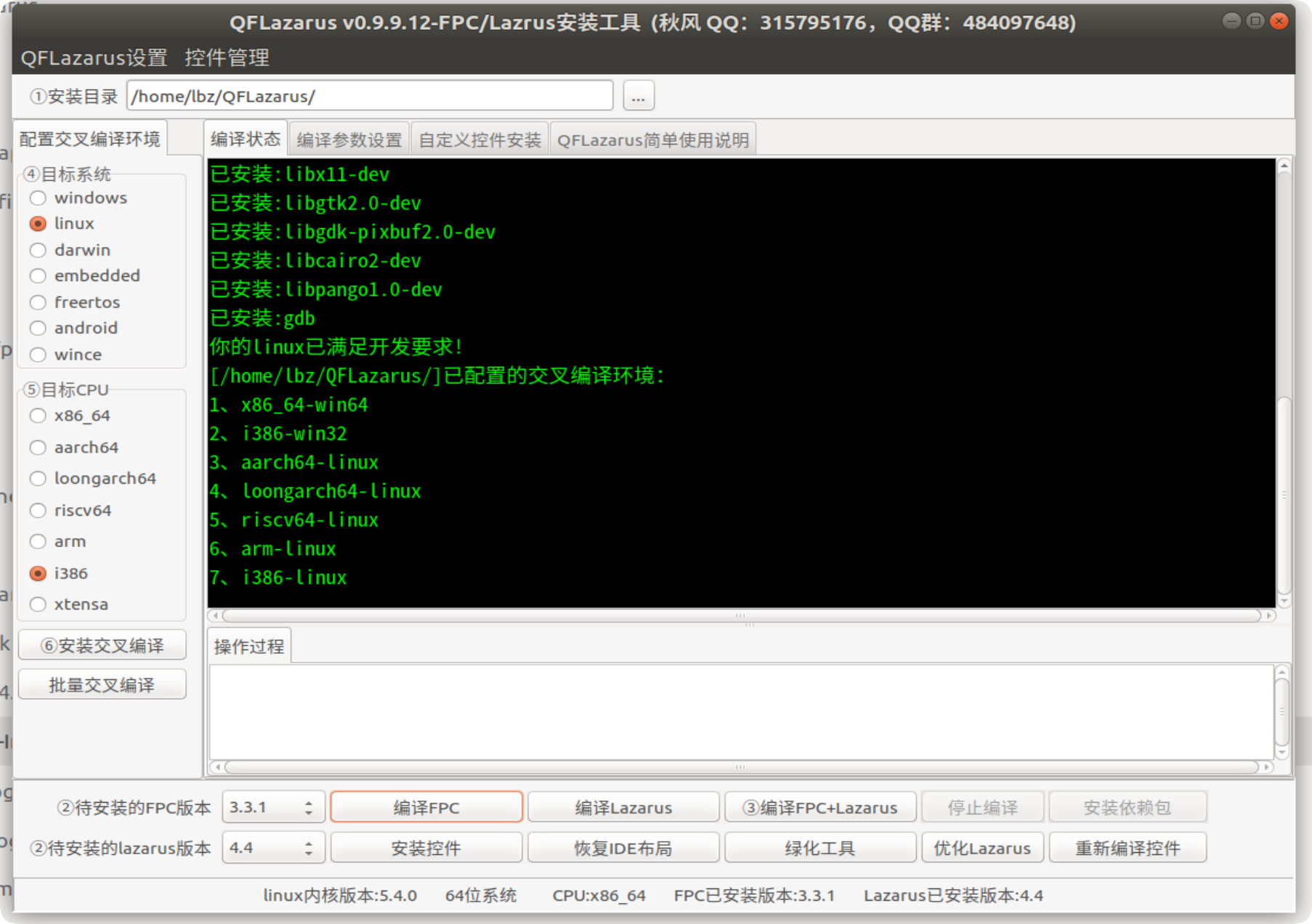The width and height of the screenshot is (1312, 924).
Task: Click the 绿化工具 button
Action: [819, 847]
